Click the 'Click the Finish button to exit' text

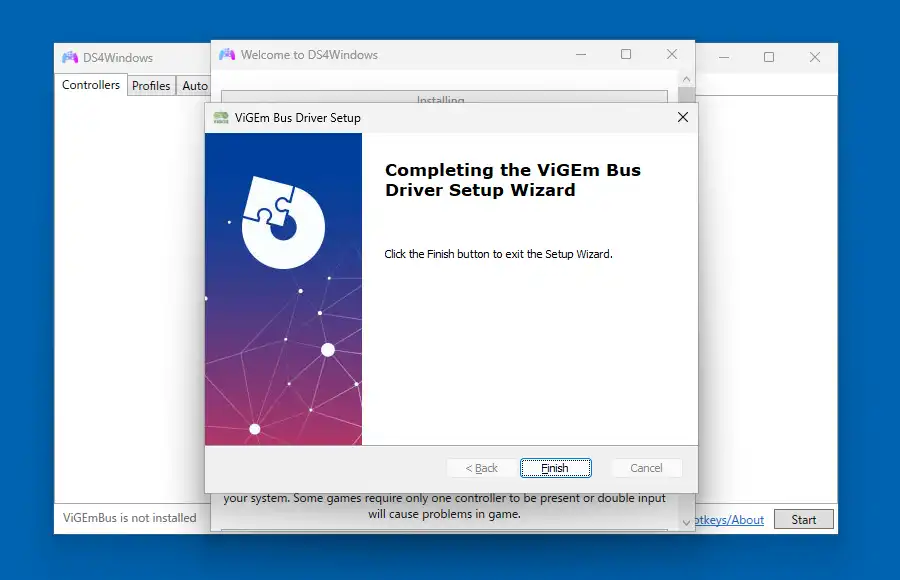[498, 254]
